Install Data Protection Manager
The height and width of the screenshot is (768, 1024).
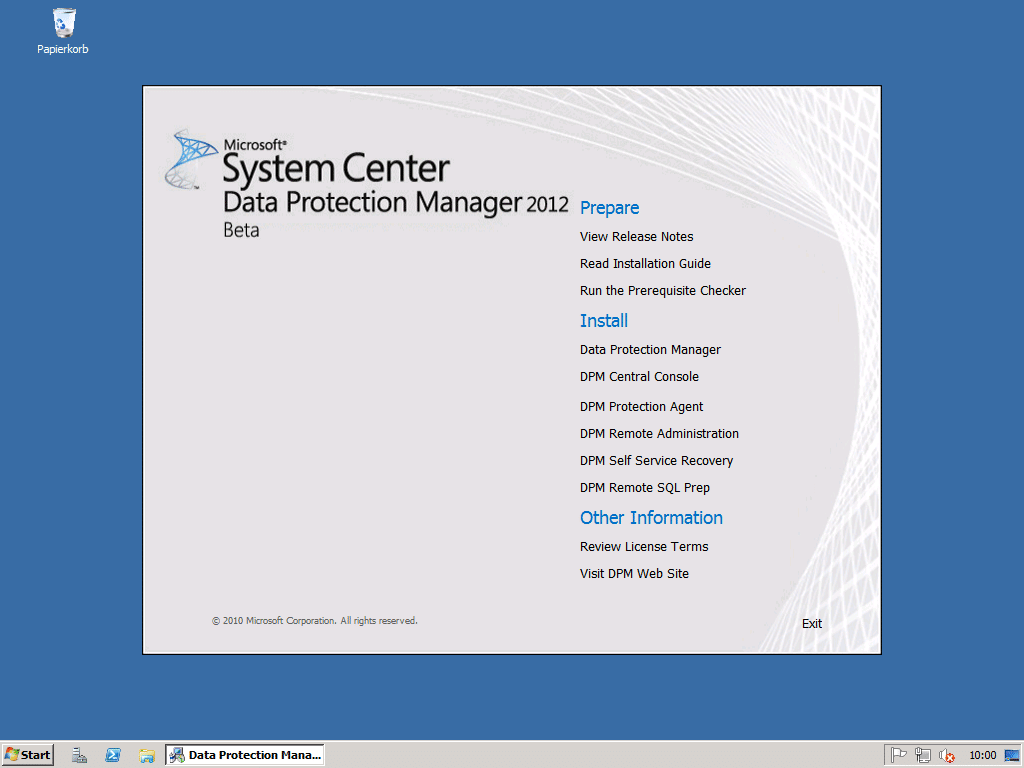[x=650, y=349]
